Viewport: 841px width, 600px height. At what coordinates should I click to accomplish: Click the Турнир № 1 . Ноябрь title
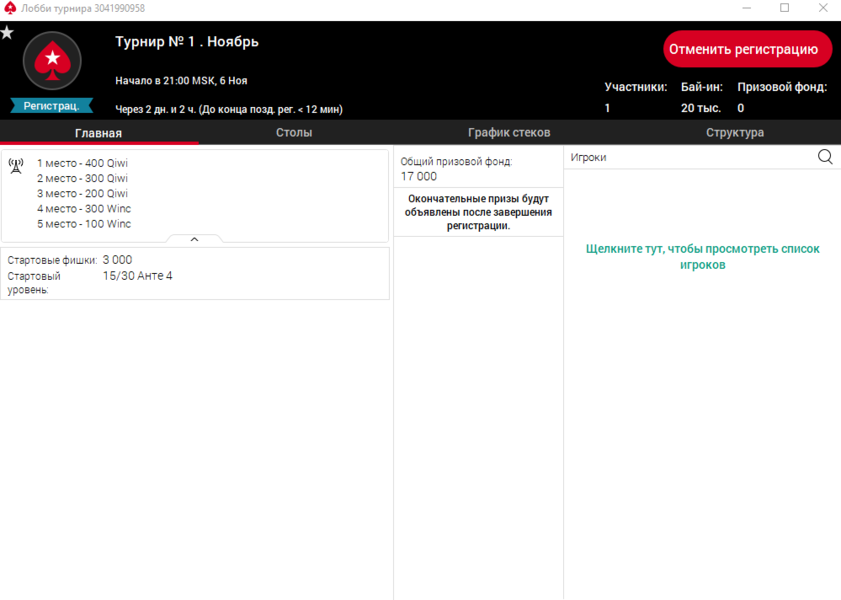click(x=187, y=42)
